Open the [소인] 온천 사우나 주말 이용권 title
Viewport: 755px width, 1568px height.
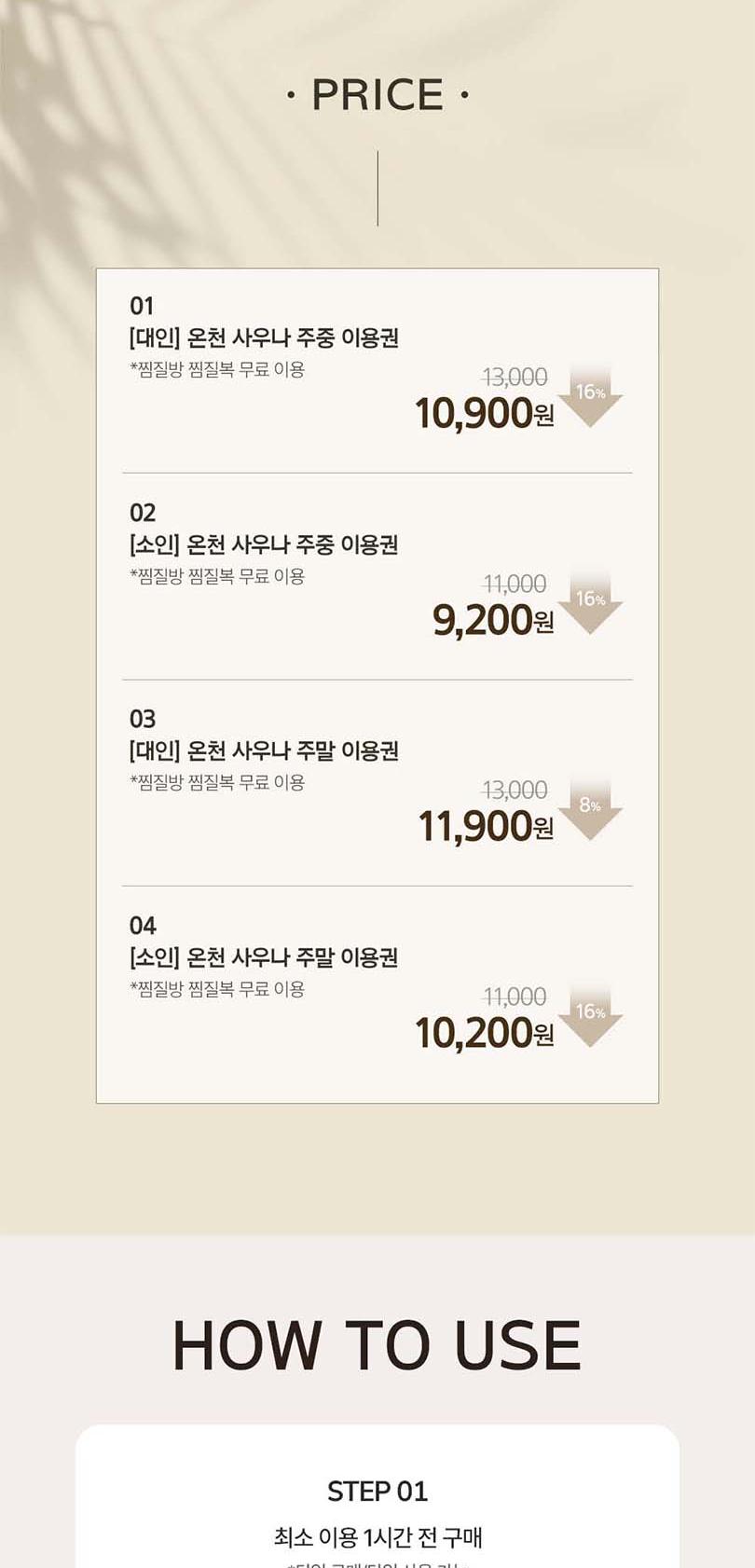[264, 957]
